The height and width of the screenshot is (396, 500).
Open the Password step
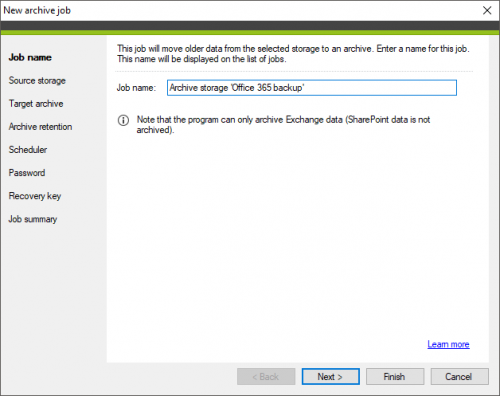tap(27, 173)
